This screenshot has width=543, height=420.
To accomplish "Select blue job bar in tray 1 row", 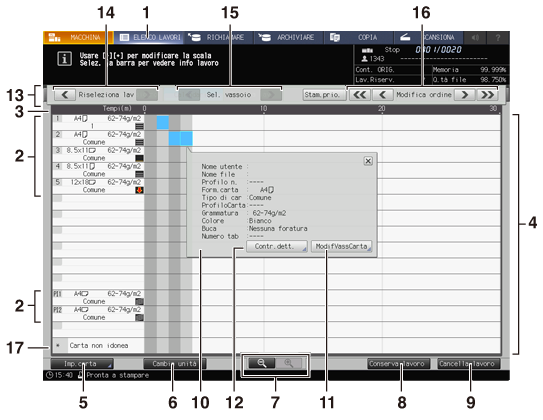I will [163, 123].
